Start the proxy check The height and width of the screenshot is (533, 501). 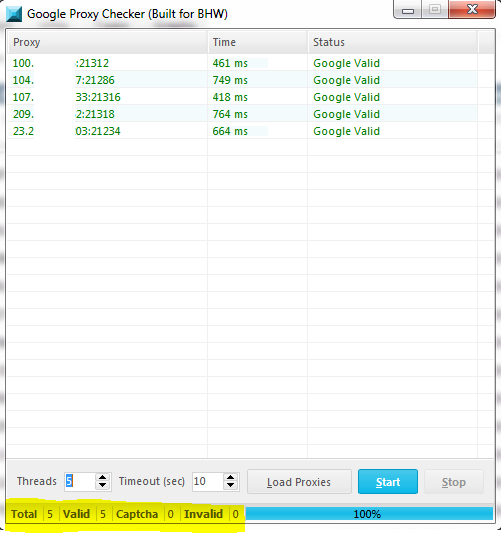click(x=388, y=482)
